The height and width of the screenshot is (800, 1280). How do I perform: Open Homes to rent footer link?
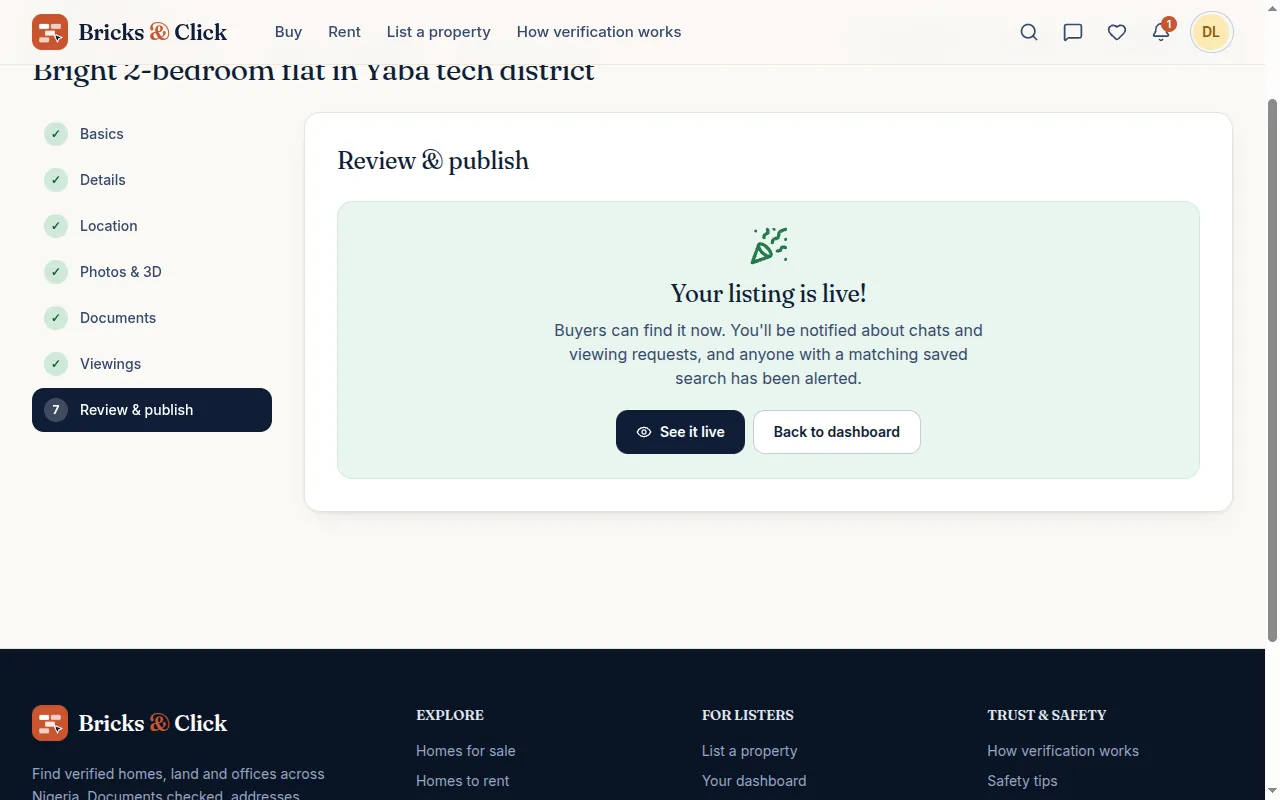point(463,781)
